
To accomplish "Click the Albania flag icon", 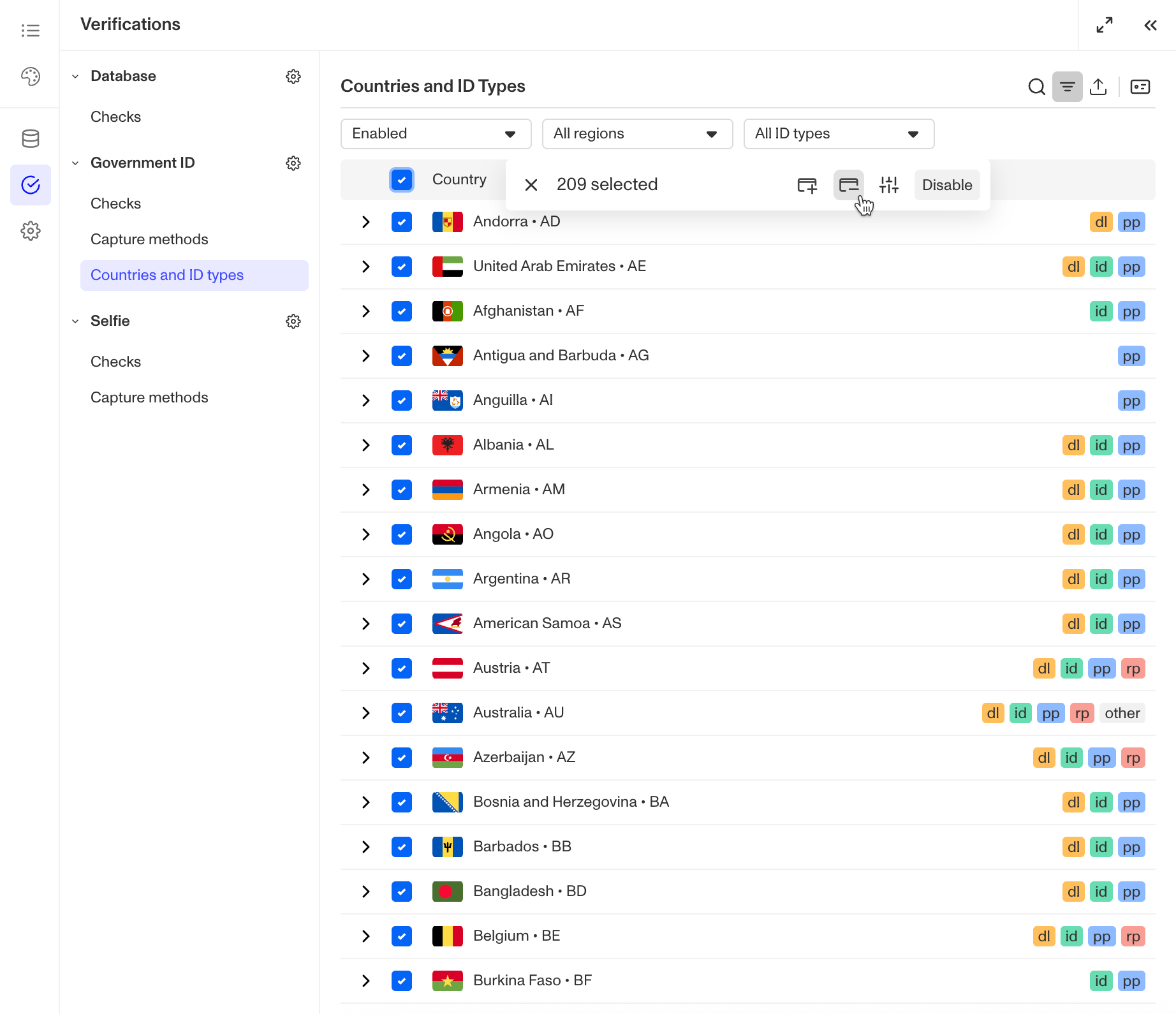I will point(448,445).
